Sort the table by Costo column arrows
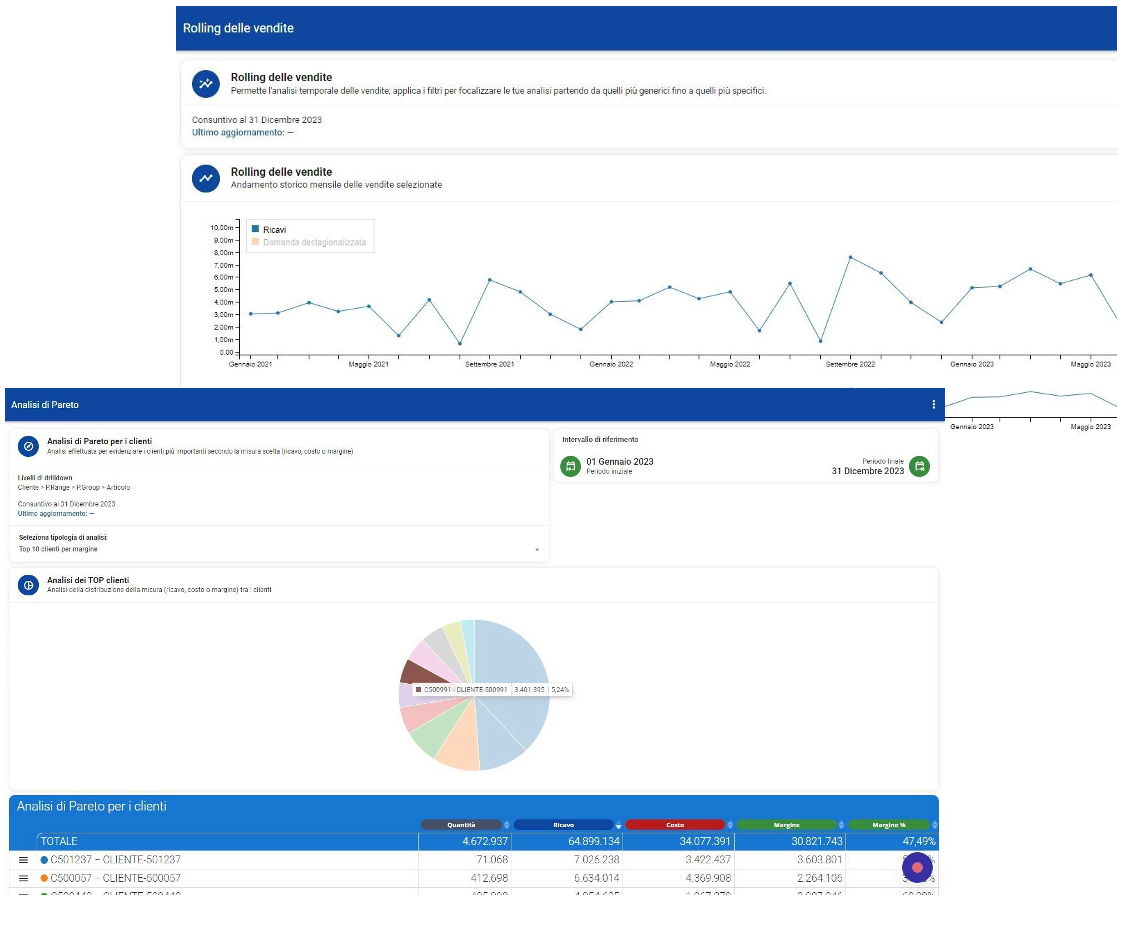Viewport: 1126px width, 952px height. tap(730, 825)
